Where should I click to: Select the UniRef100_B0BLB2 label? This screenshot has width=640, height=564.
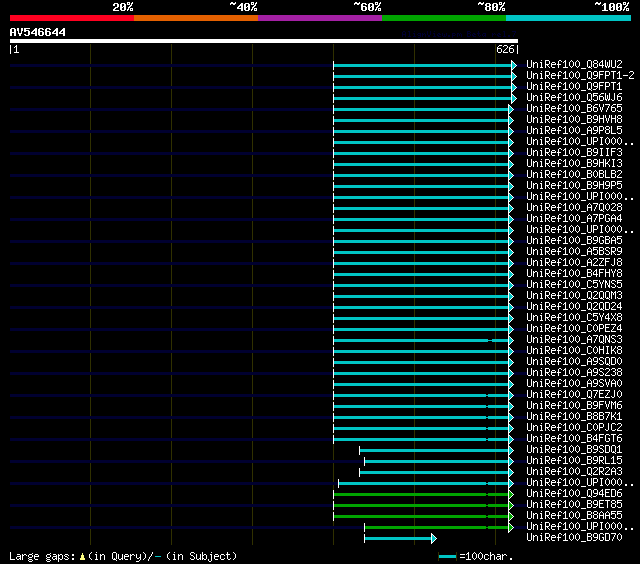tap(574, 175)
